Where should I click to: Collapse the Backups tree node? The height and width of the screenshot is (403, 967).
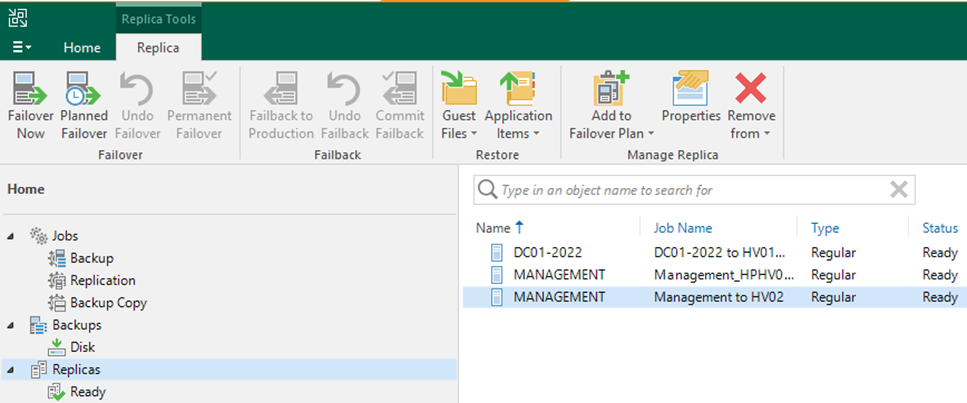click(x=12, y=325)
